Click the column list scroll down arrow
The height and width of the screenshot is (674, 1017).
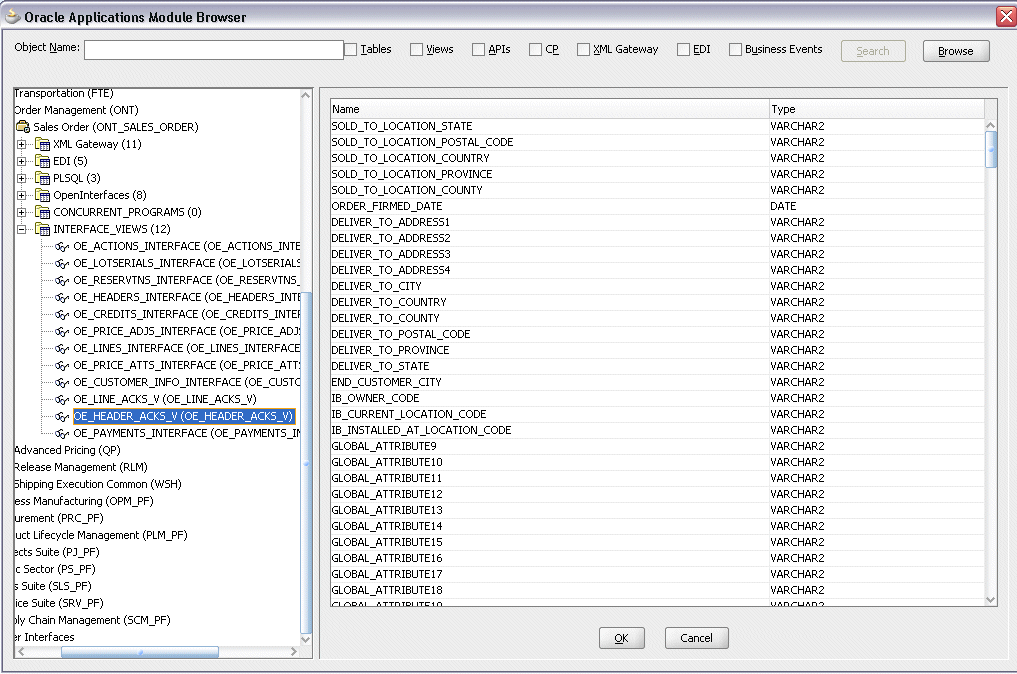[990, 600]
